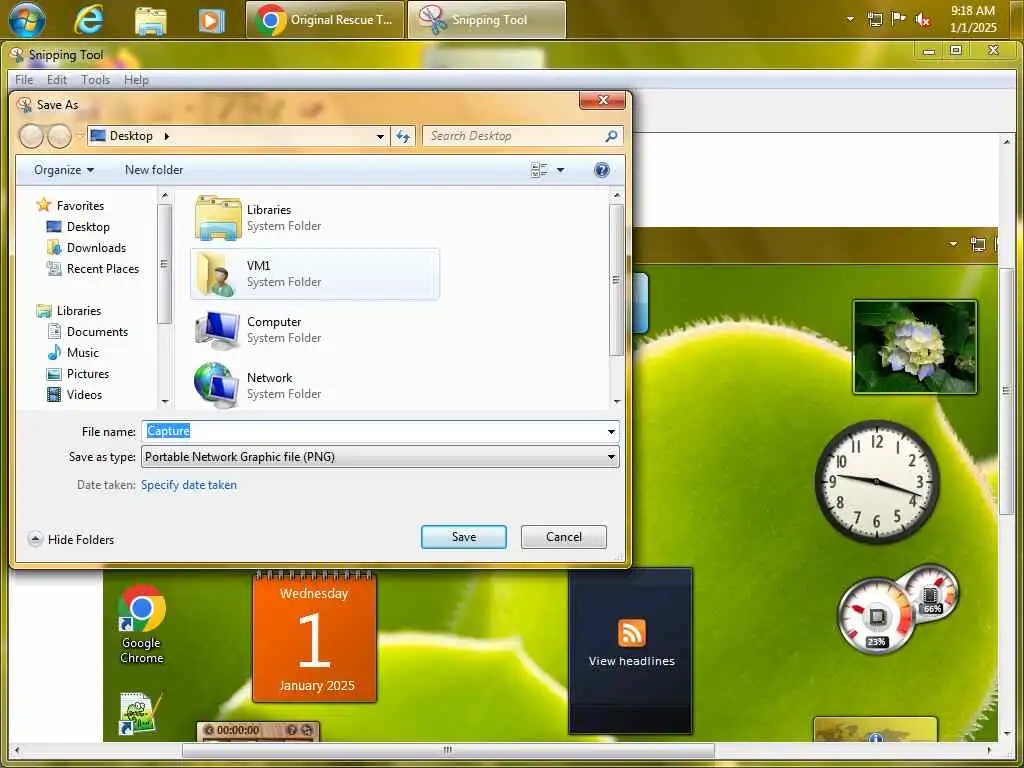The width and height of the screenshot is (1024, 768).
Task: Click the notepad frog desktop shortcut icon
Action: tap(140, 714)
